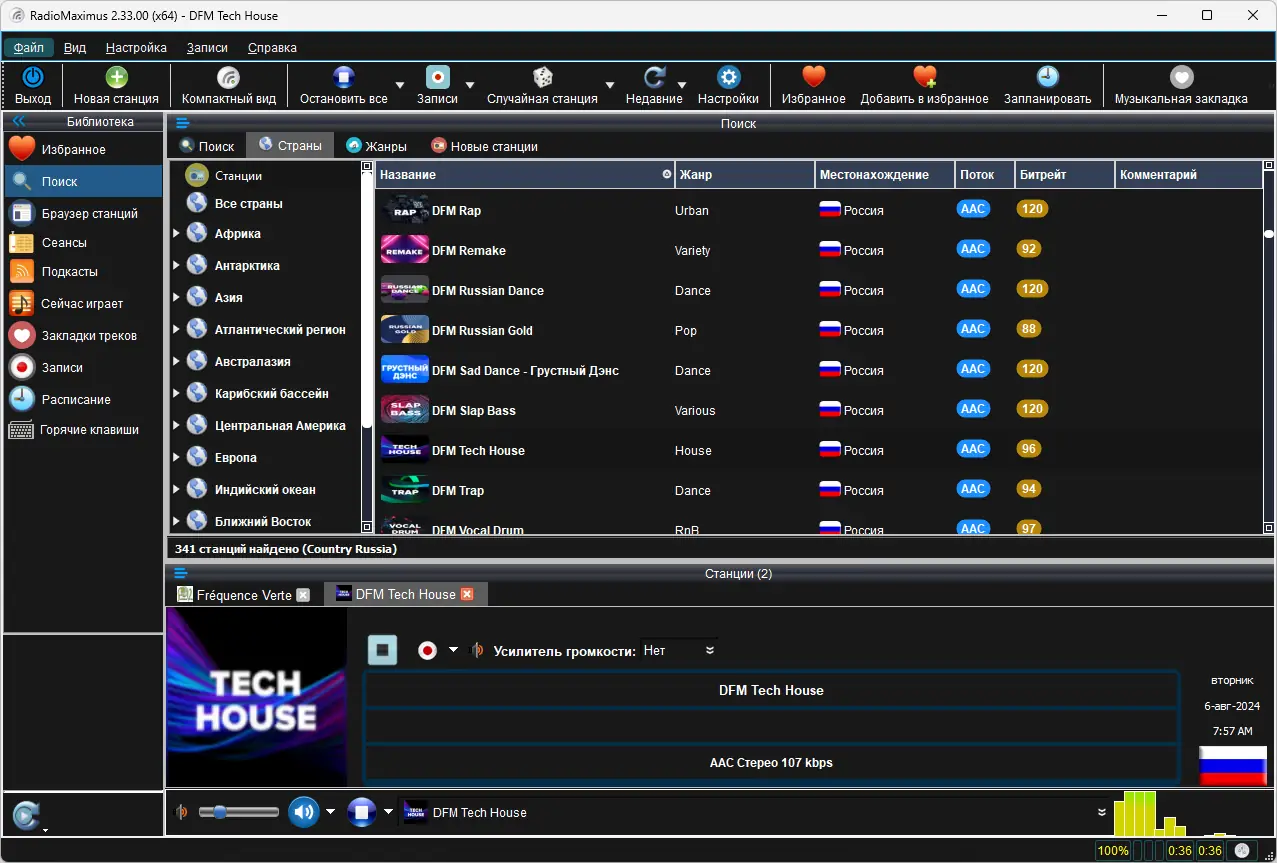This screenshot has width=1277, height=863.
Task: Mute playback with the speaker icon
Action: [x=303, y=811]
